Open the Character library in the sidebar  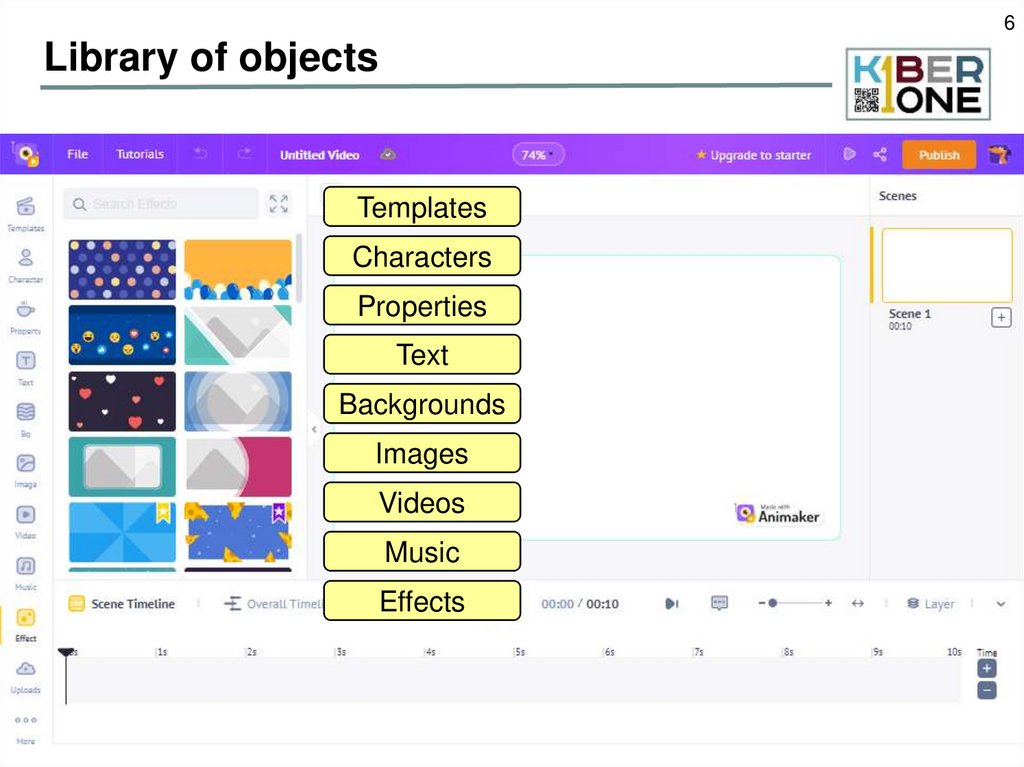click(25, 265)
